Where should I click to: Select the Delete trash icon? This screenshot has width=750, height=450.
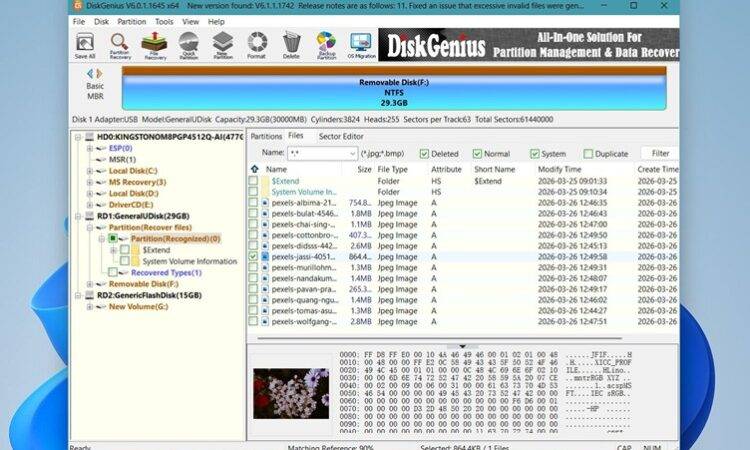coord(291,45)
